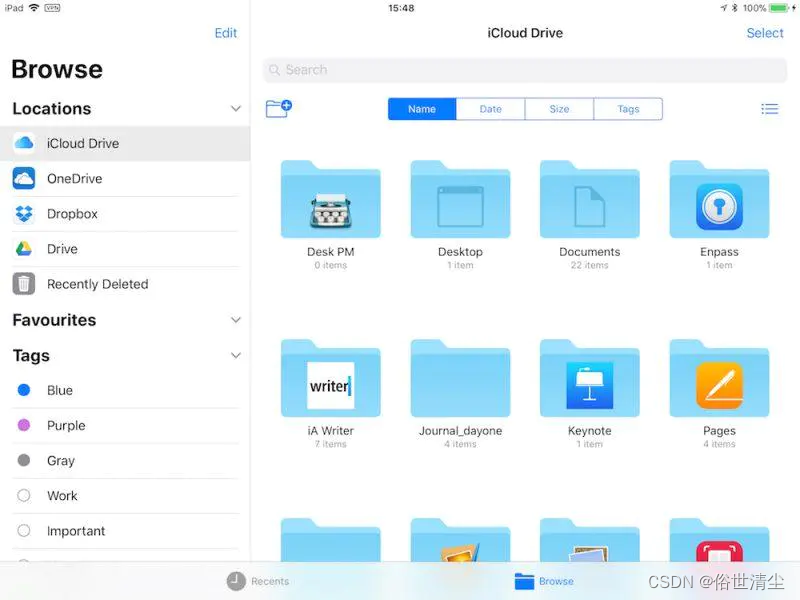
Task: Tap Edit in the sidebar
Action: (x=226, y=33)
